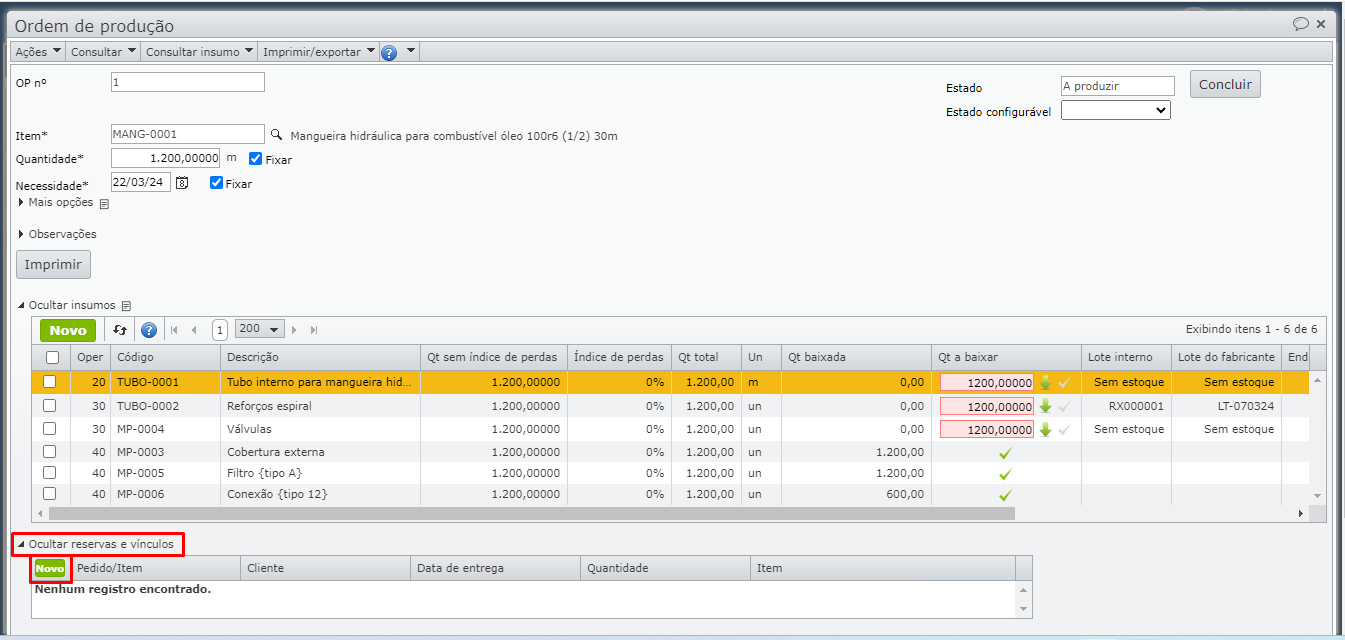Open the 200 page-size dropdown
Screen dimensions: 1345x640
tap(260, 329)
